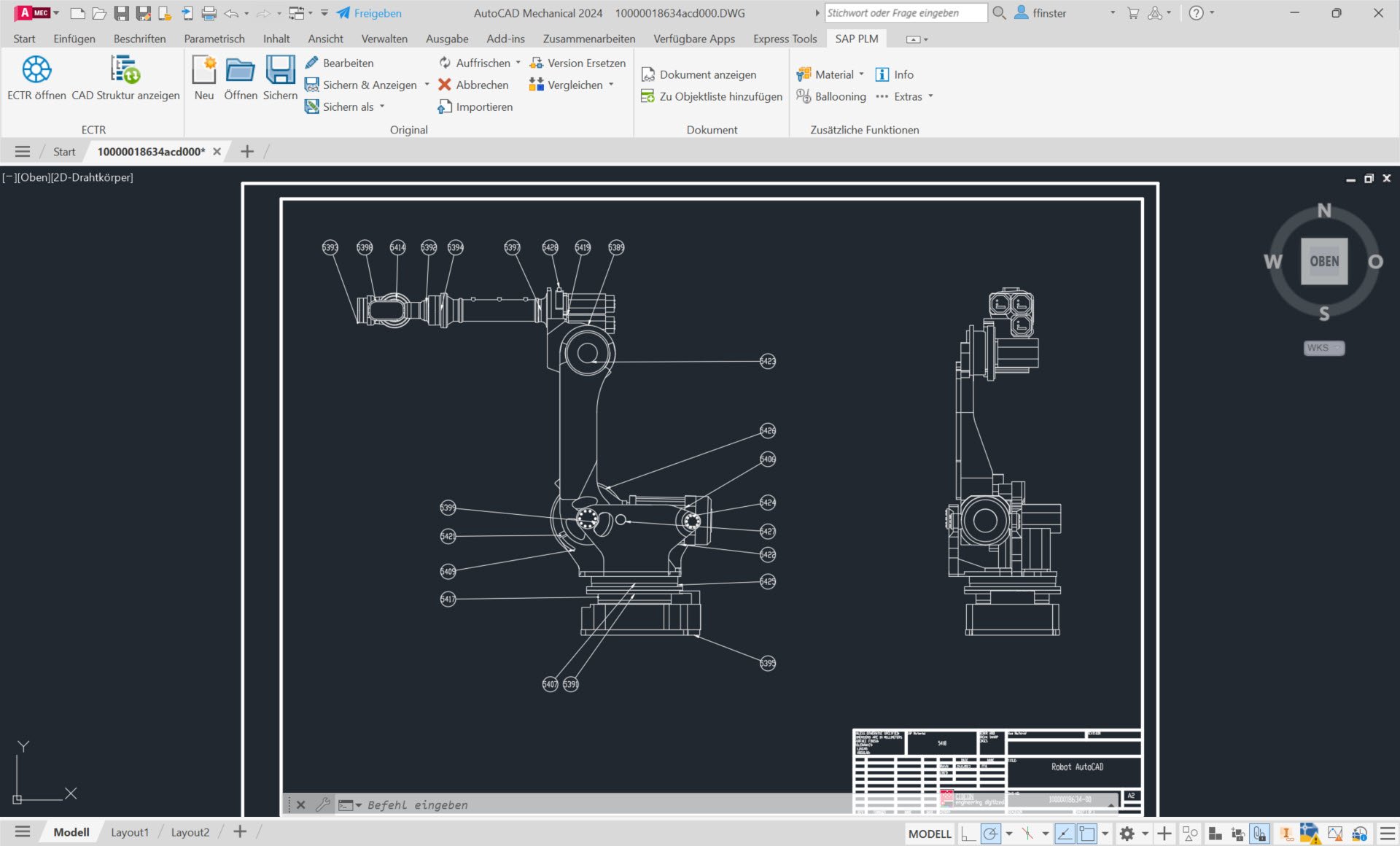Open CAD Struktur anzeigen
1400x846 pixels.
125,71
